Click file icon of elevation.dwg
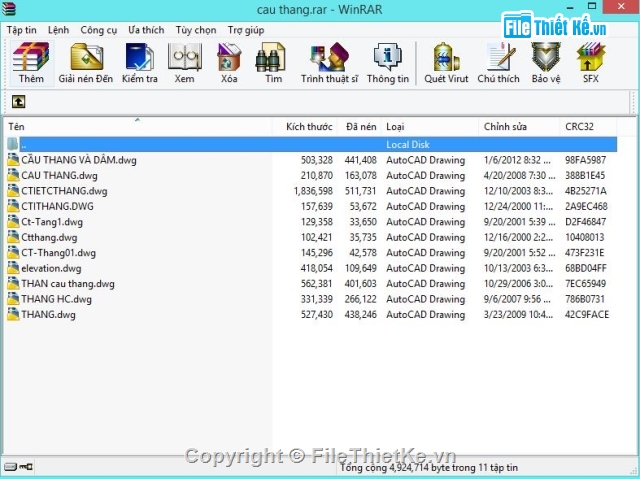The image size is (640, 479). 13,268
